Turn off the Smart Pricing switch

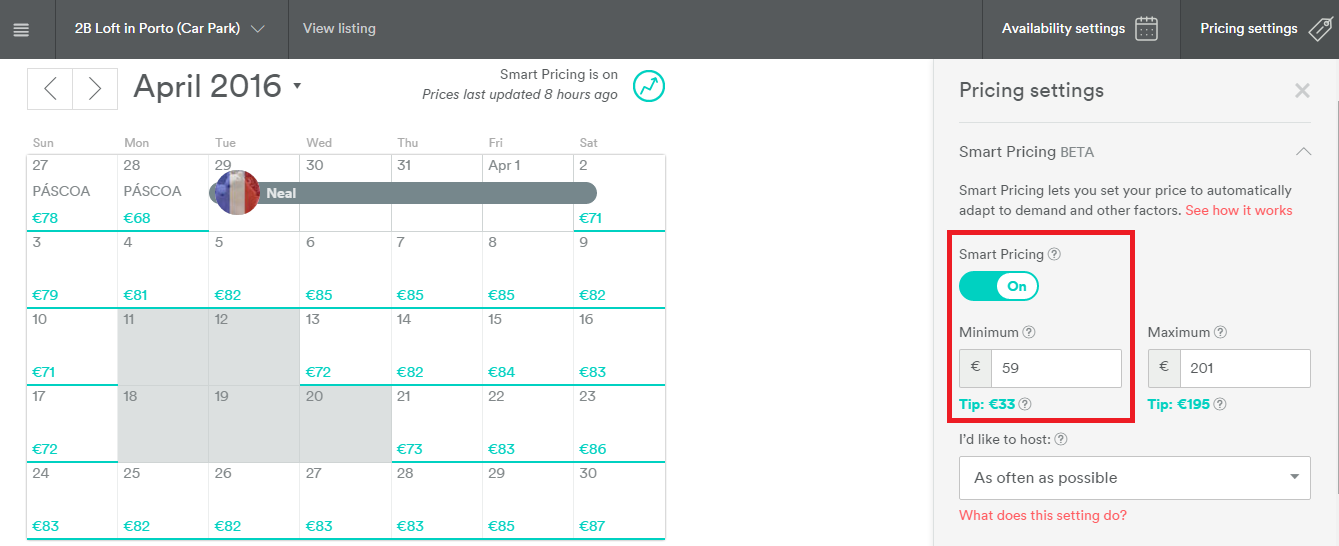click(x=999, y=286)
